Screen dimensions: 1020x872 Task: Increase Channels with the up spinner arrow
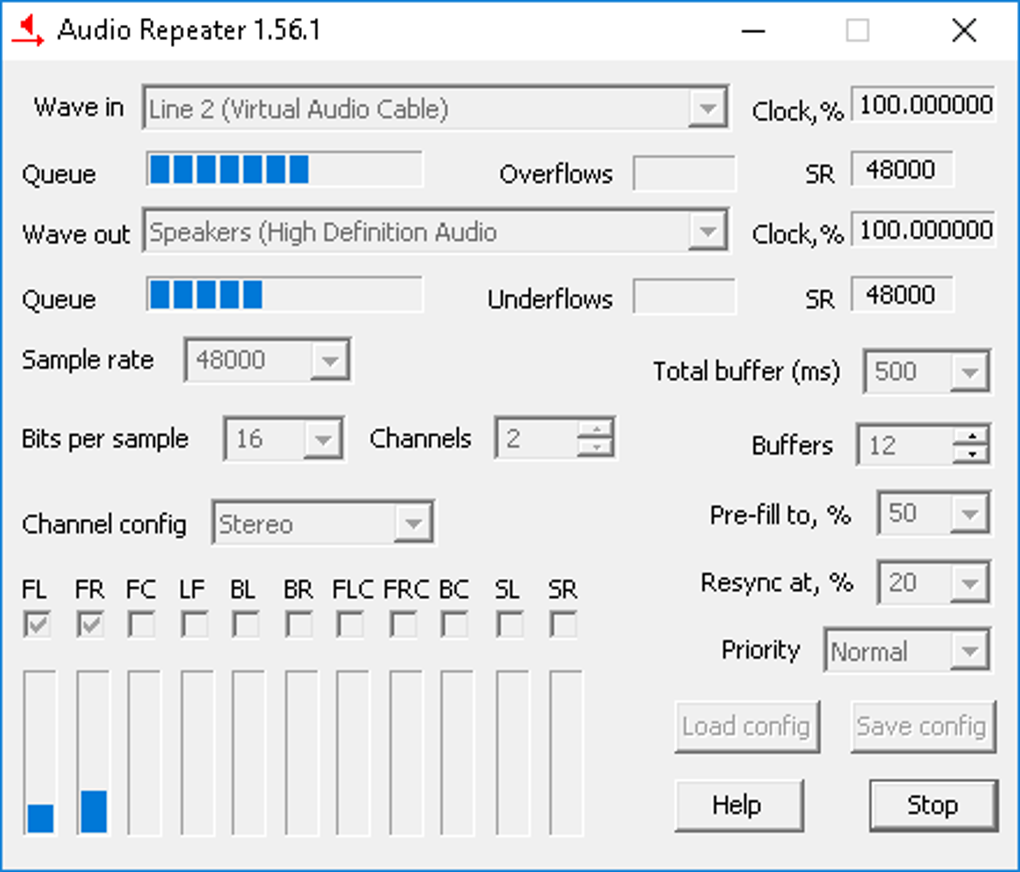595,429
